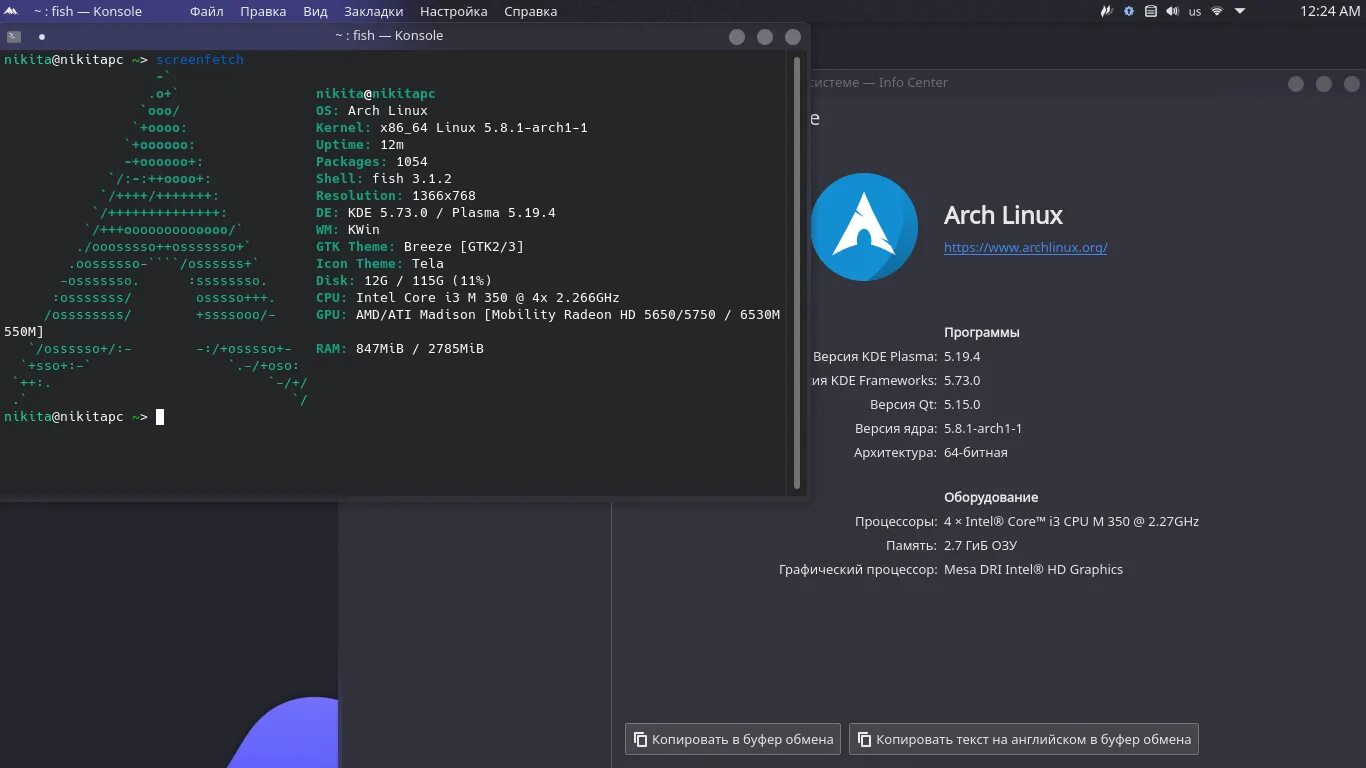Open the Wi-Fi network tray icon
Image resolution: width=1366 pixels, height=768 pixels.
1217,12
